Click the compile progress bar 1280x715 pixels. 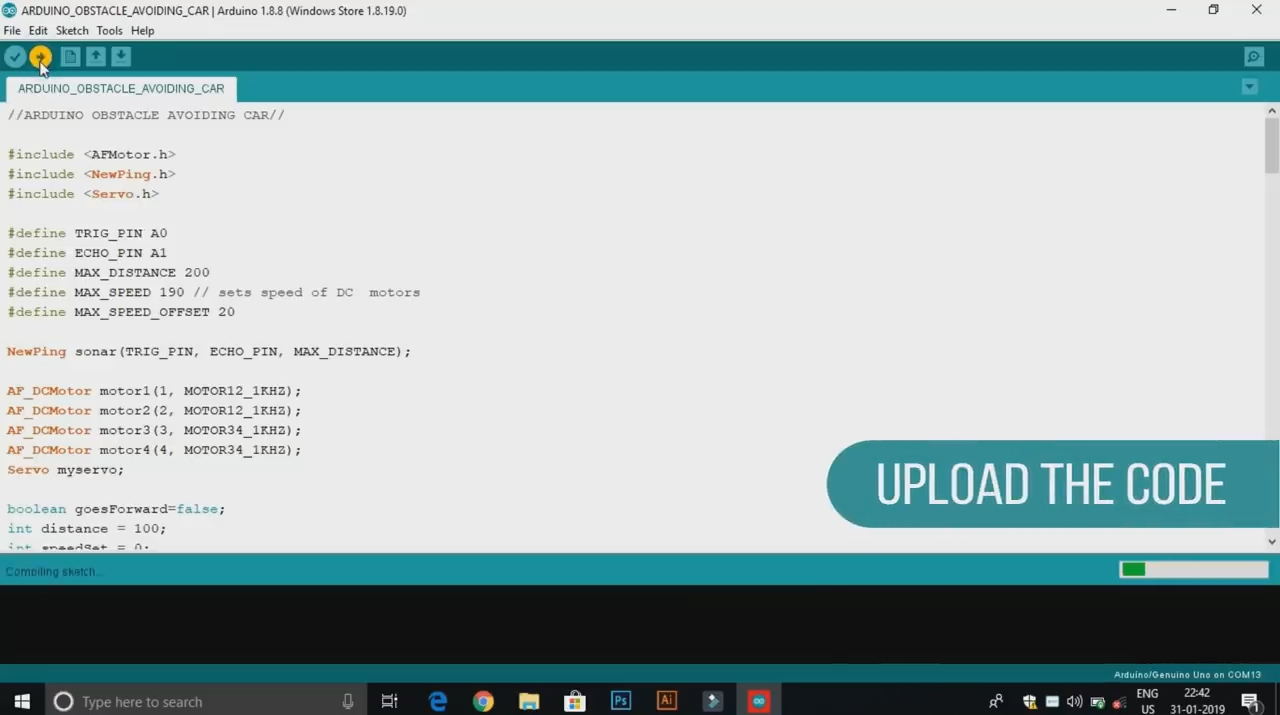coord(1194,570)
